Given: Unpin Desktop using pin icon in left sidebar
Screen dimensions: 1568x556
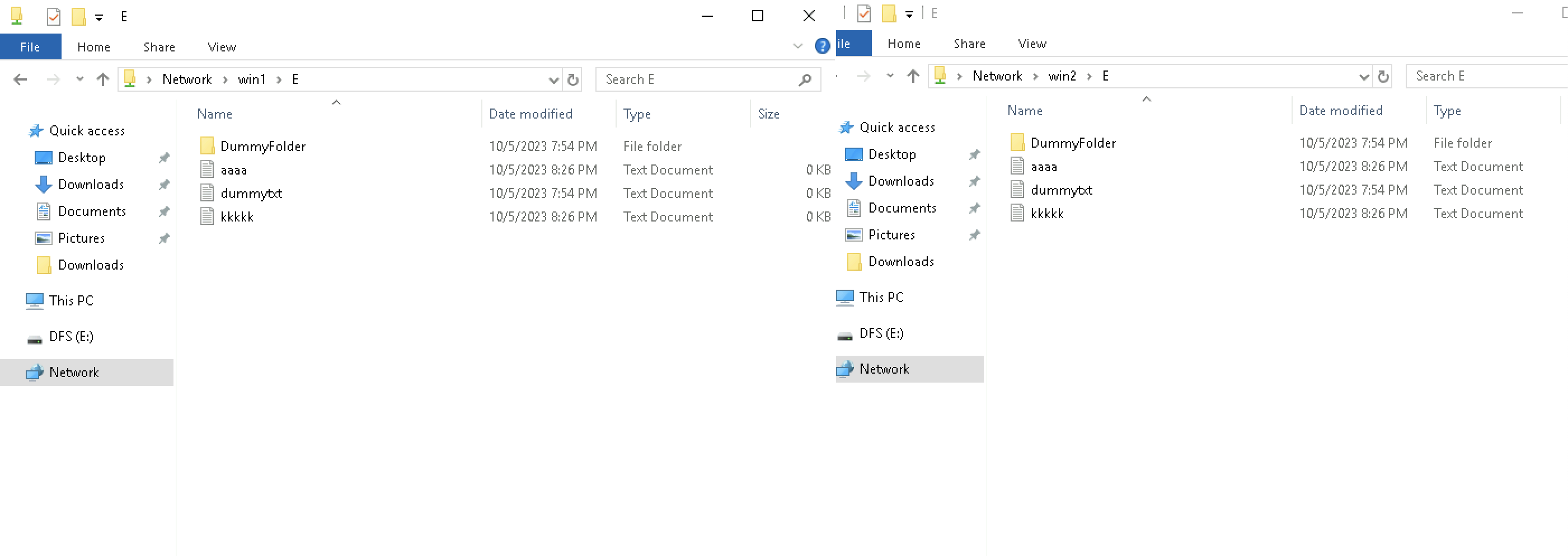Looking at the screenshot, I should tap(164, 158).
